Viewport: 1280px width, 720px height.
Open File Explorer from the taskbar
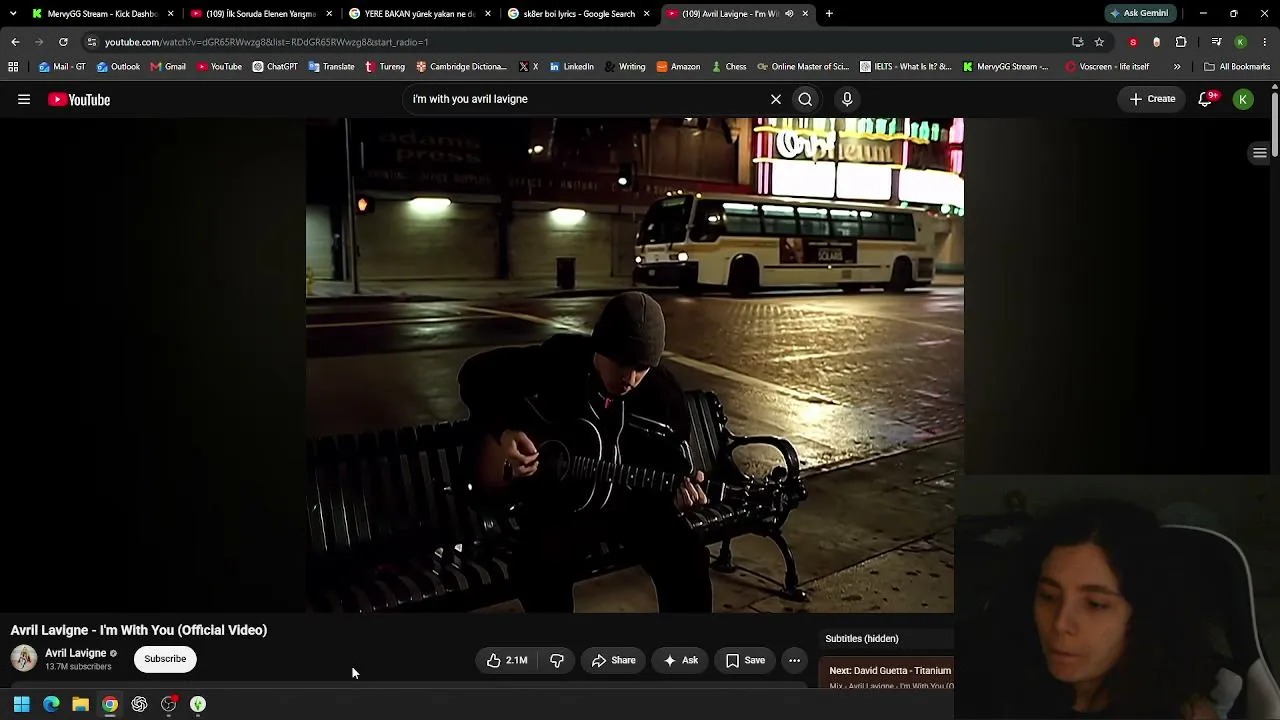tap(80, 704)
